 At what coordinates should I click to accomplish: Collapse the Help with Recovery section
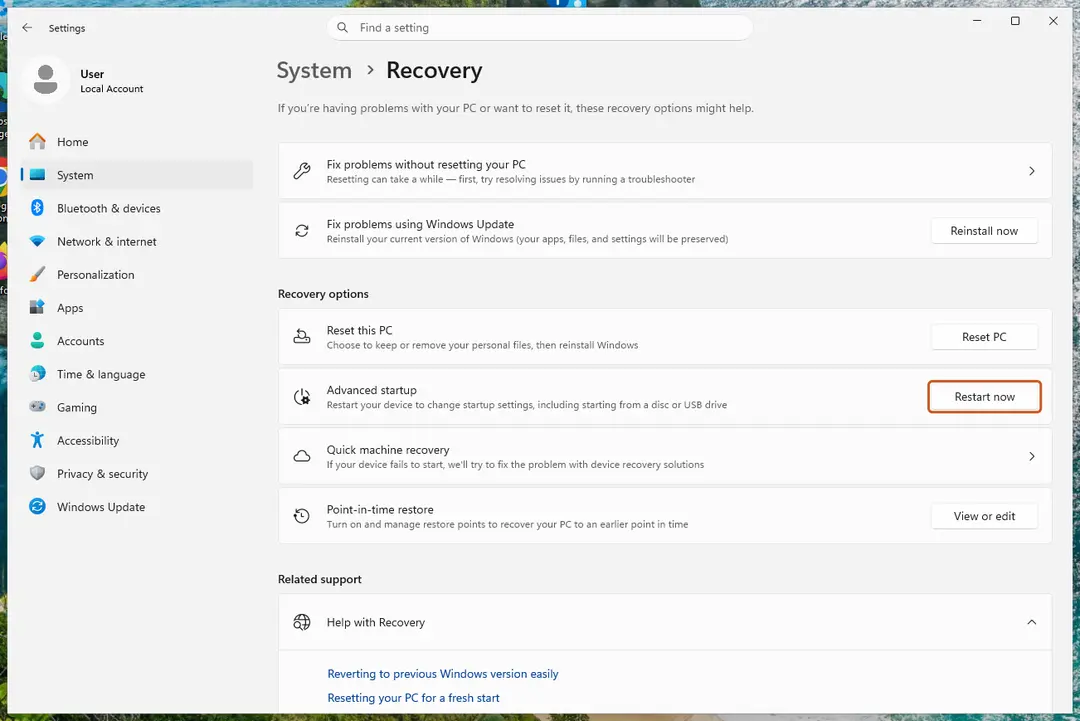pyautogui.click(x=1031, y=622)
